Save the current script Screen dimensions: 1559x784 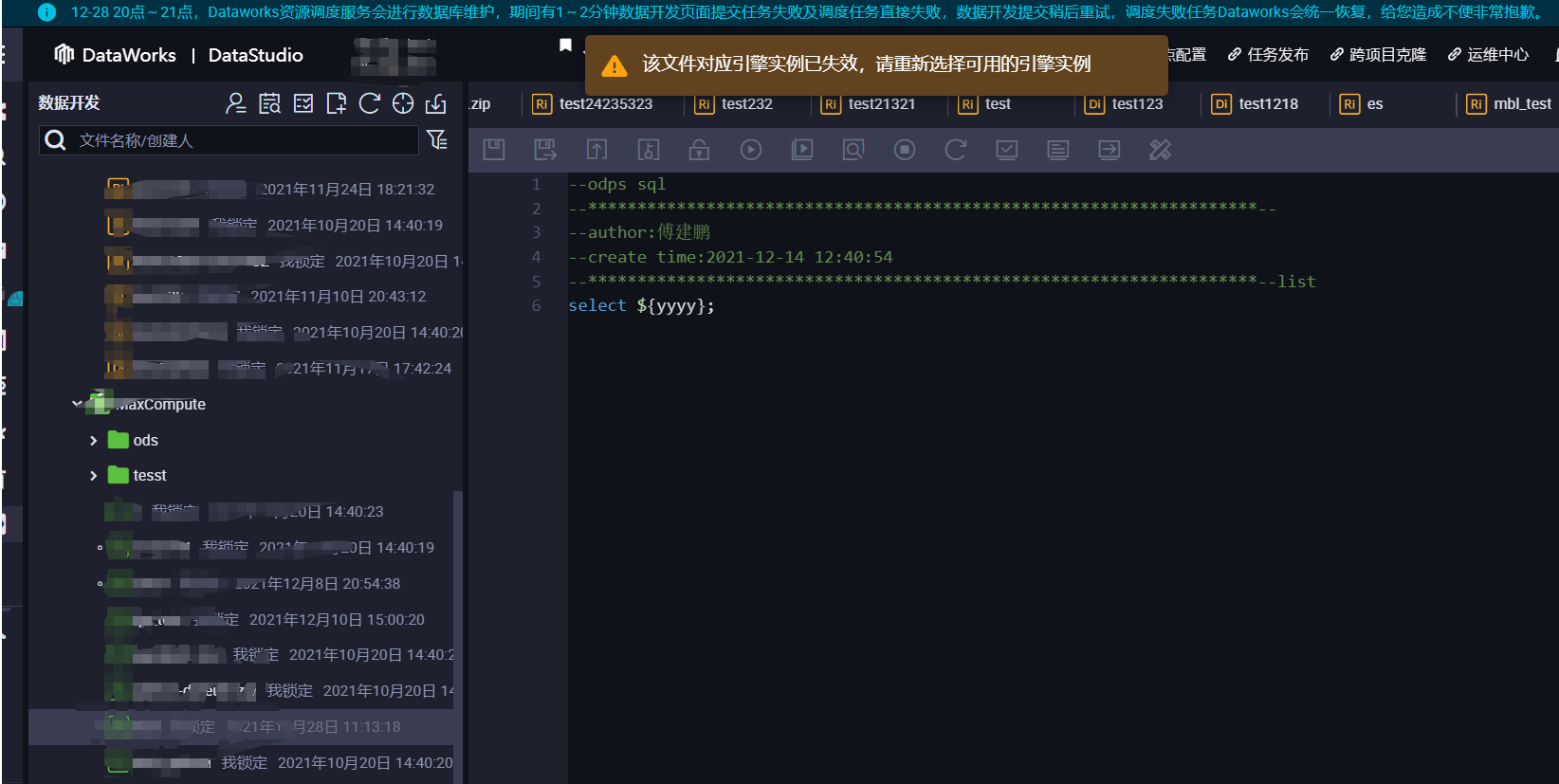(x=494, y=150)
